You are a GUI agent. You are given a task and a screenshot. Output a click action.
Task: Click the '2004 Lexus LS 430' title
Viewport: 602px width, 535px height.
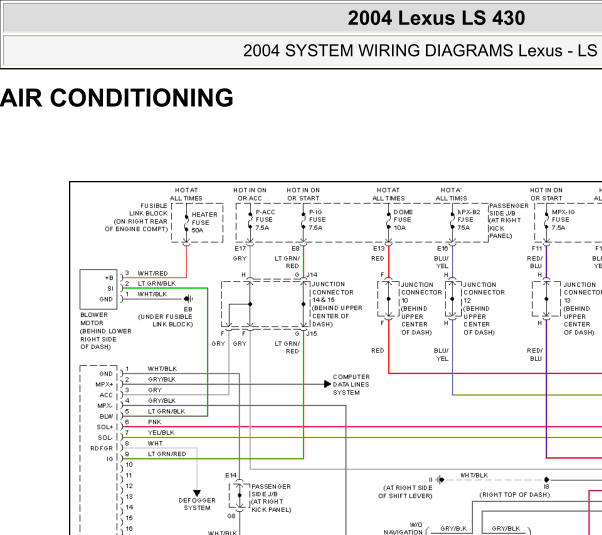coord(436,18)
